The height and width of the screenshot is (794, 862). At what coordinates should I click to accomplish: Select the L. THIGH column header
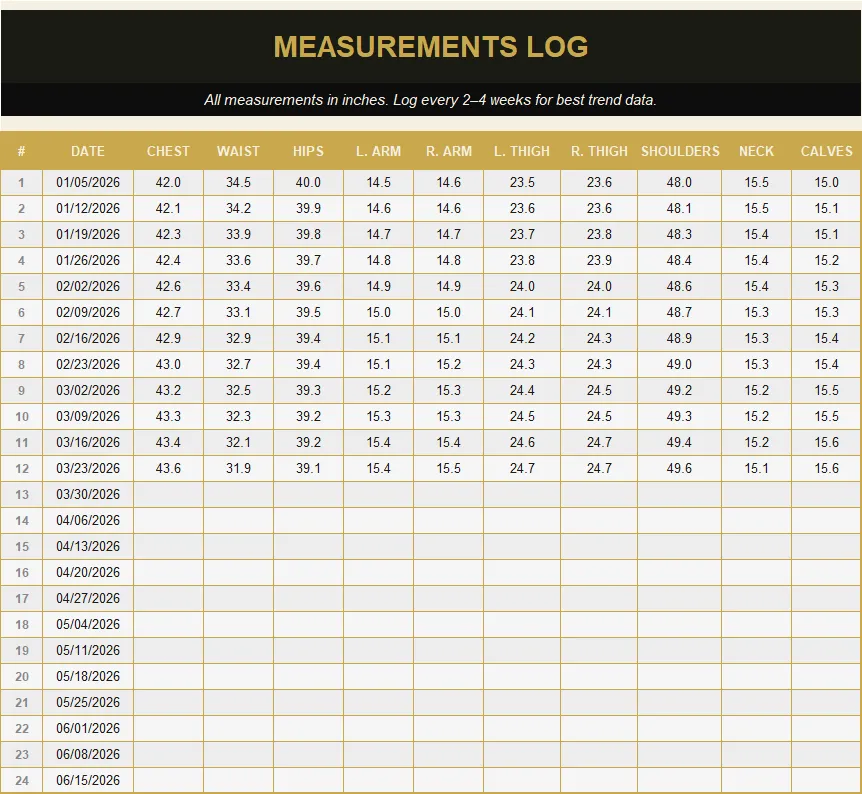click(x=522, y=151)
